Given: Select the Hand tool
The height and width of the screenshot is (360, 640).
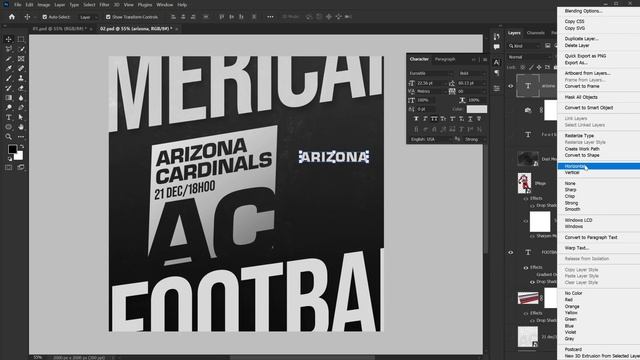Looking at the screenshot, I should point(21,127).
